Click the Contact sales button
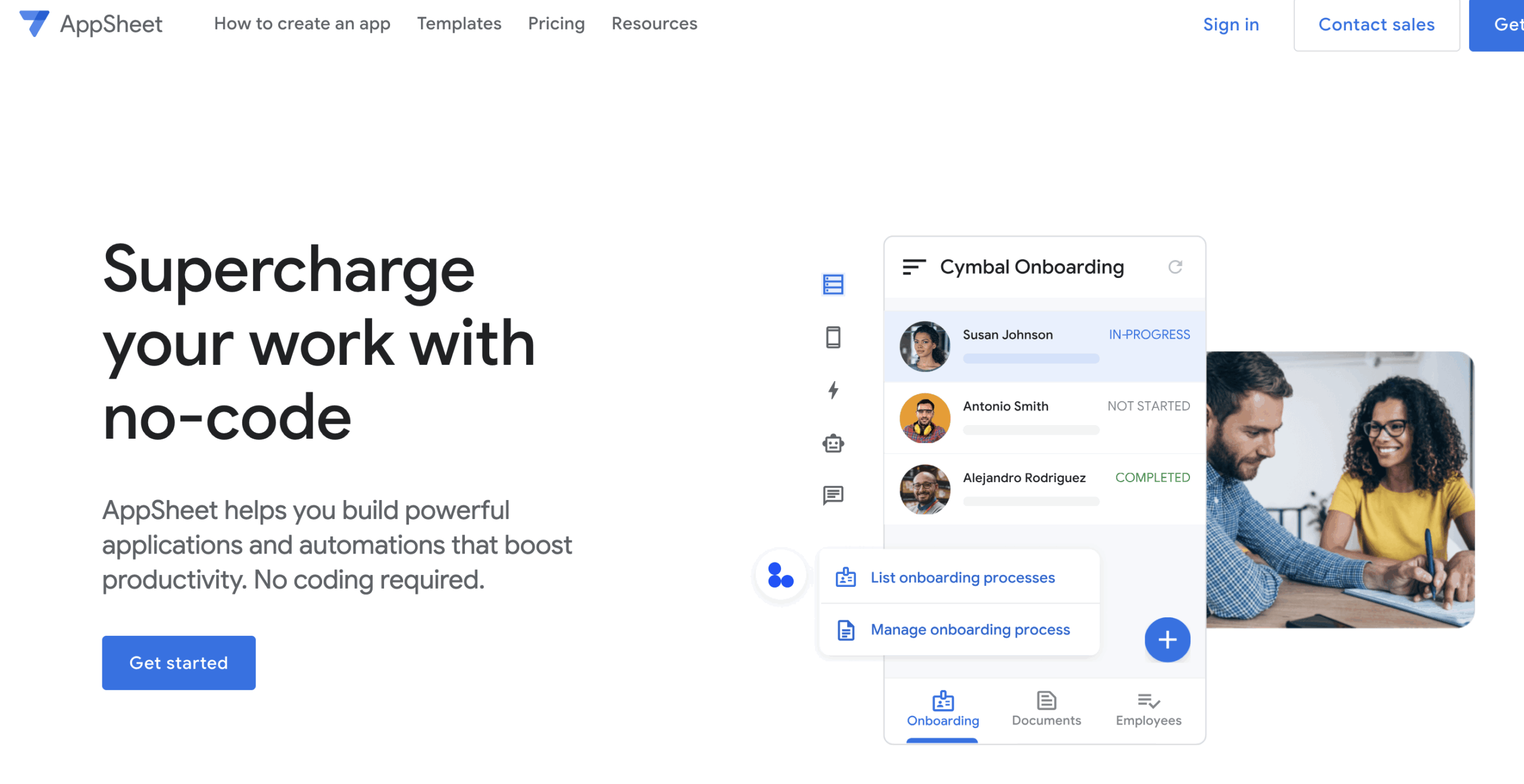The width and height of the screenshot is (1524, 784). click(1376, 24)
